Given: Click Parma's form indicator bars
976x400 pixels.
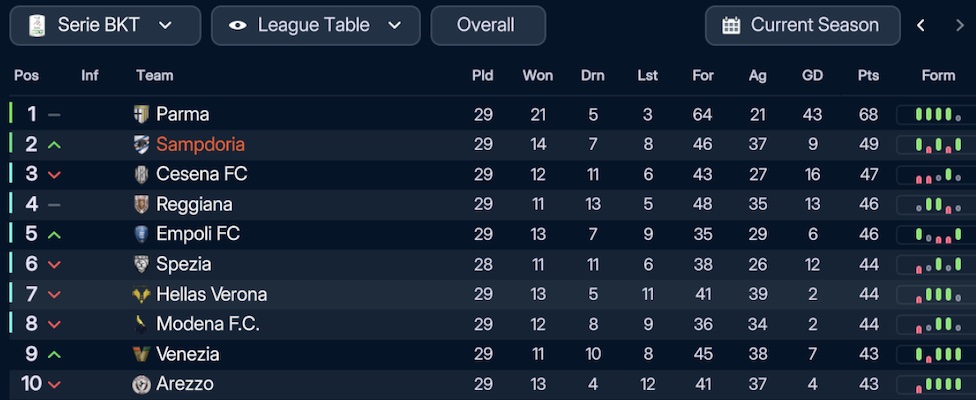Looking at the screenshot, I should [x=937, y=115].
